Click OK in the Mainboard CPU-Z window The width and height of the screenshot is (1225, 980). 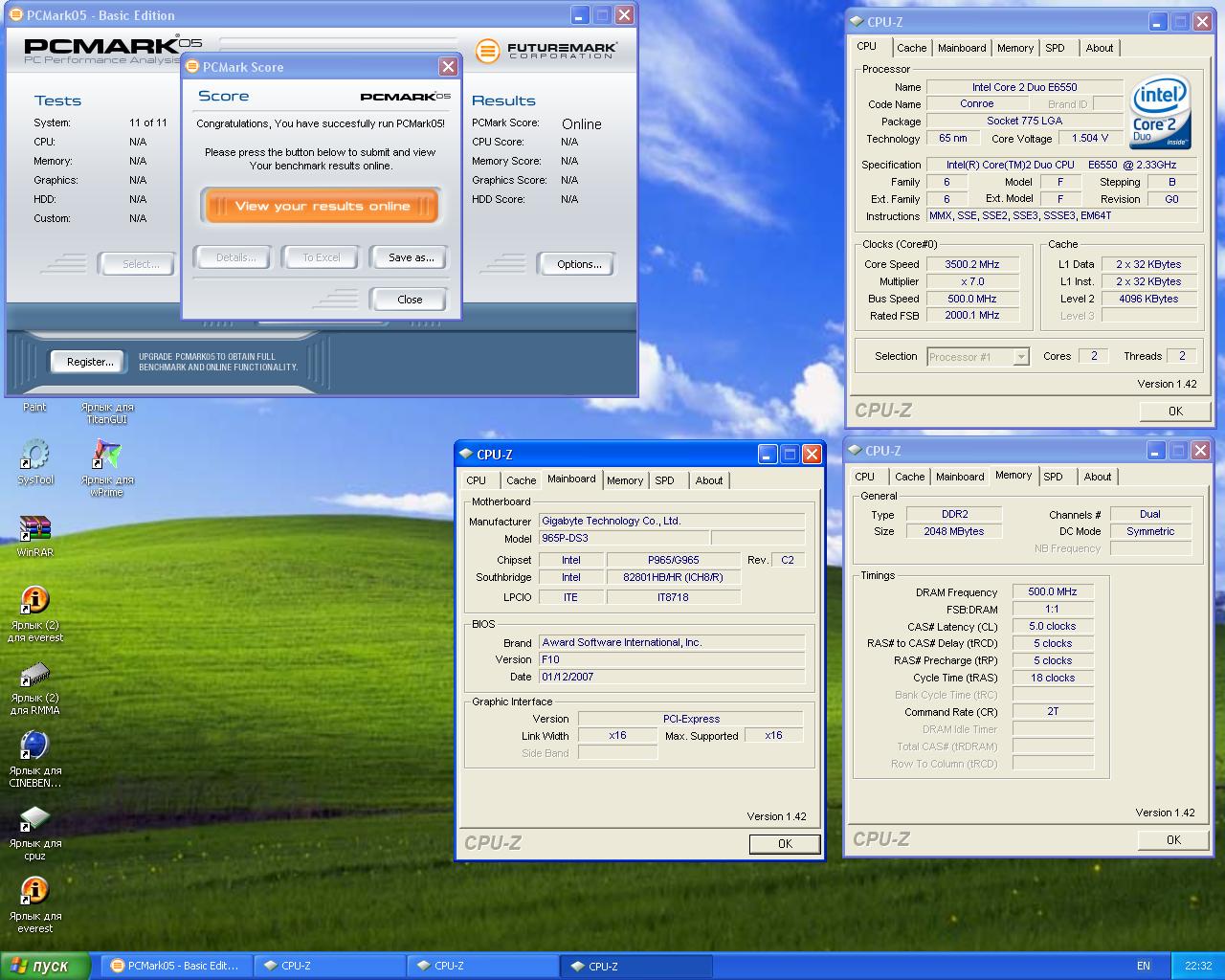pyautogui.click(x=785, y=844)
